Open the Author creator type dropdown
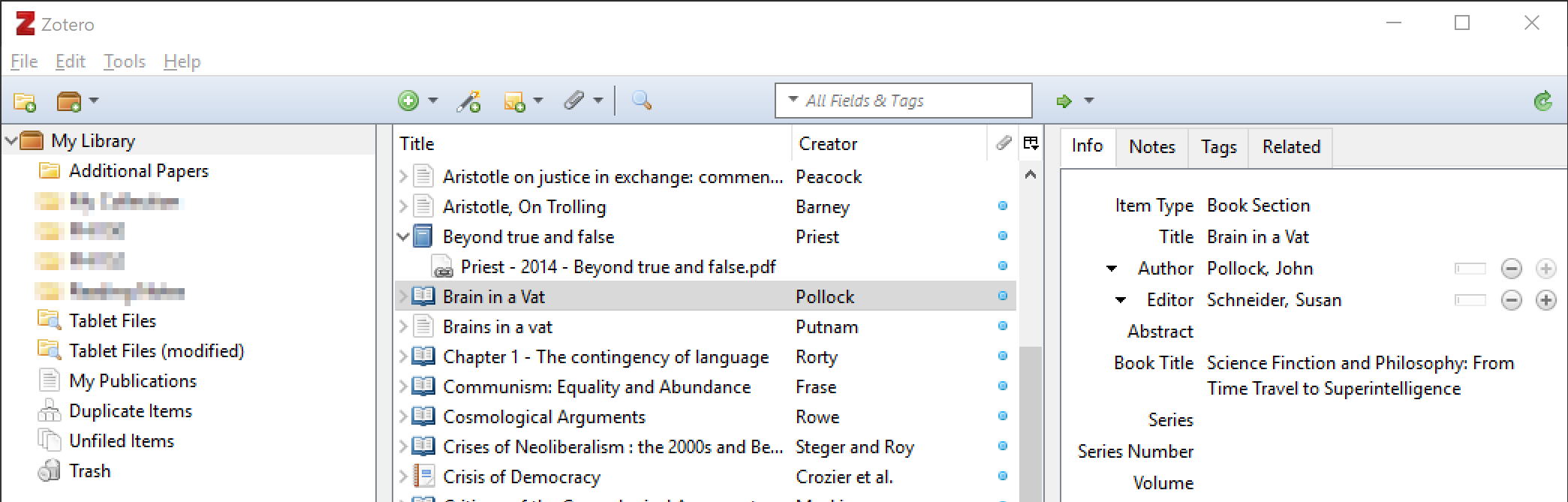The height and width of the screenshot is (502, 1568). [1112, 269]
